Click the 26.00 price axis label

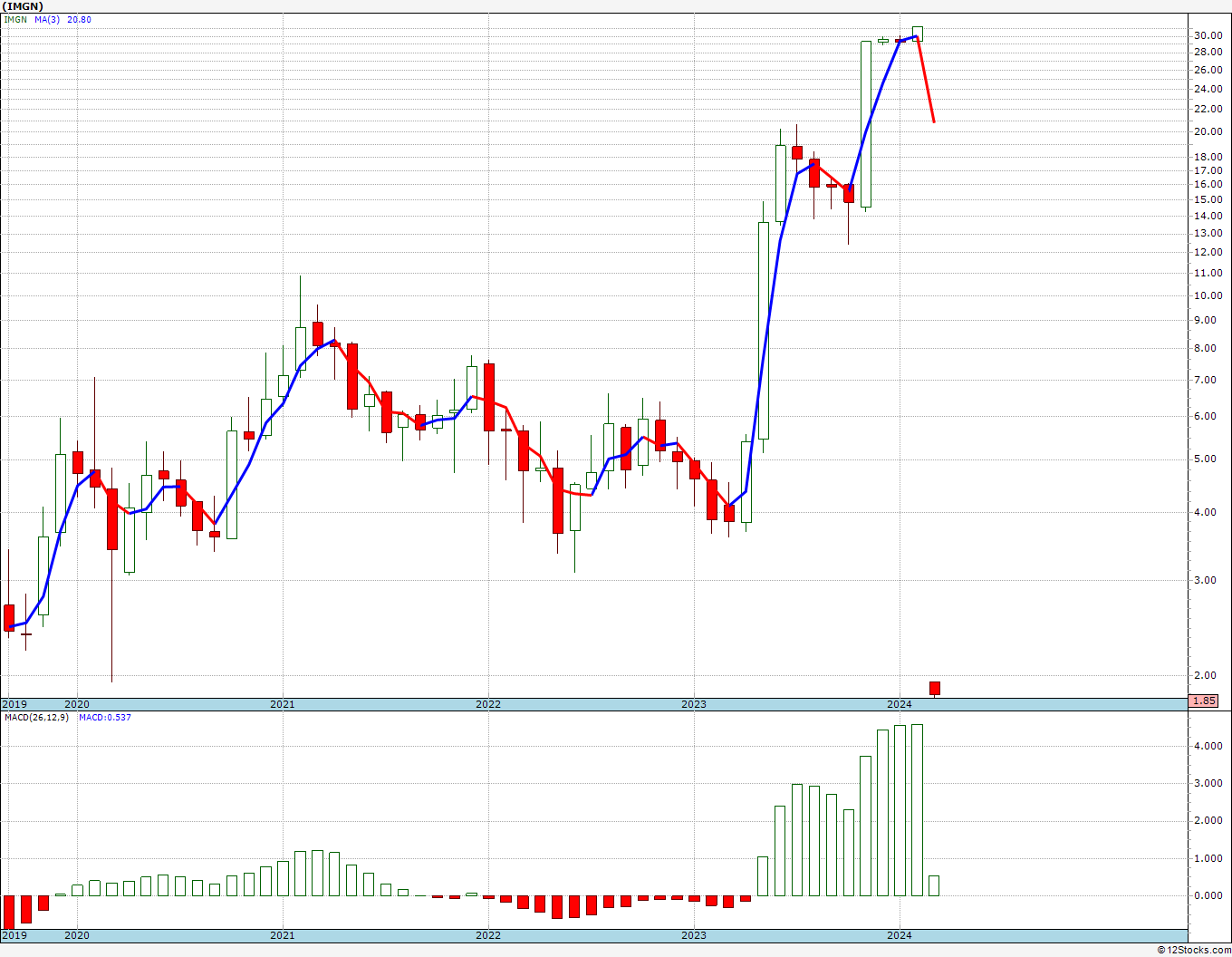(x=1208, y=70)
